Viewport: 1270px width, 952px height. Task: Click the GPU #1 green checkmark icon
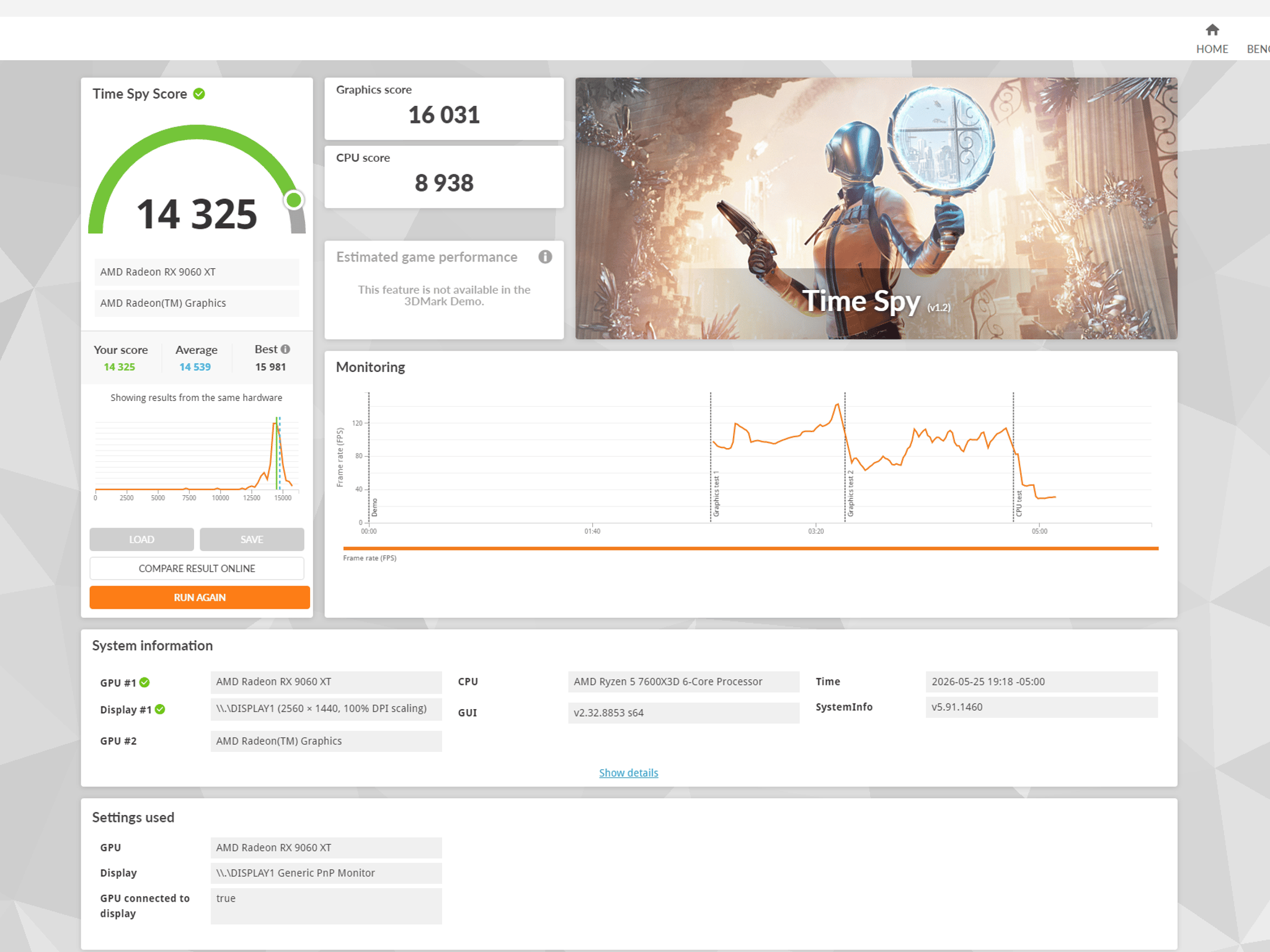click(x=144, y=682)
